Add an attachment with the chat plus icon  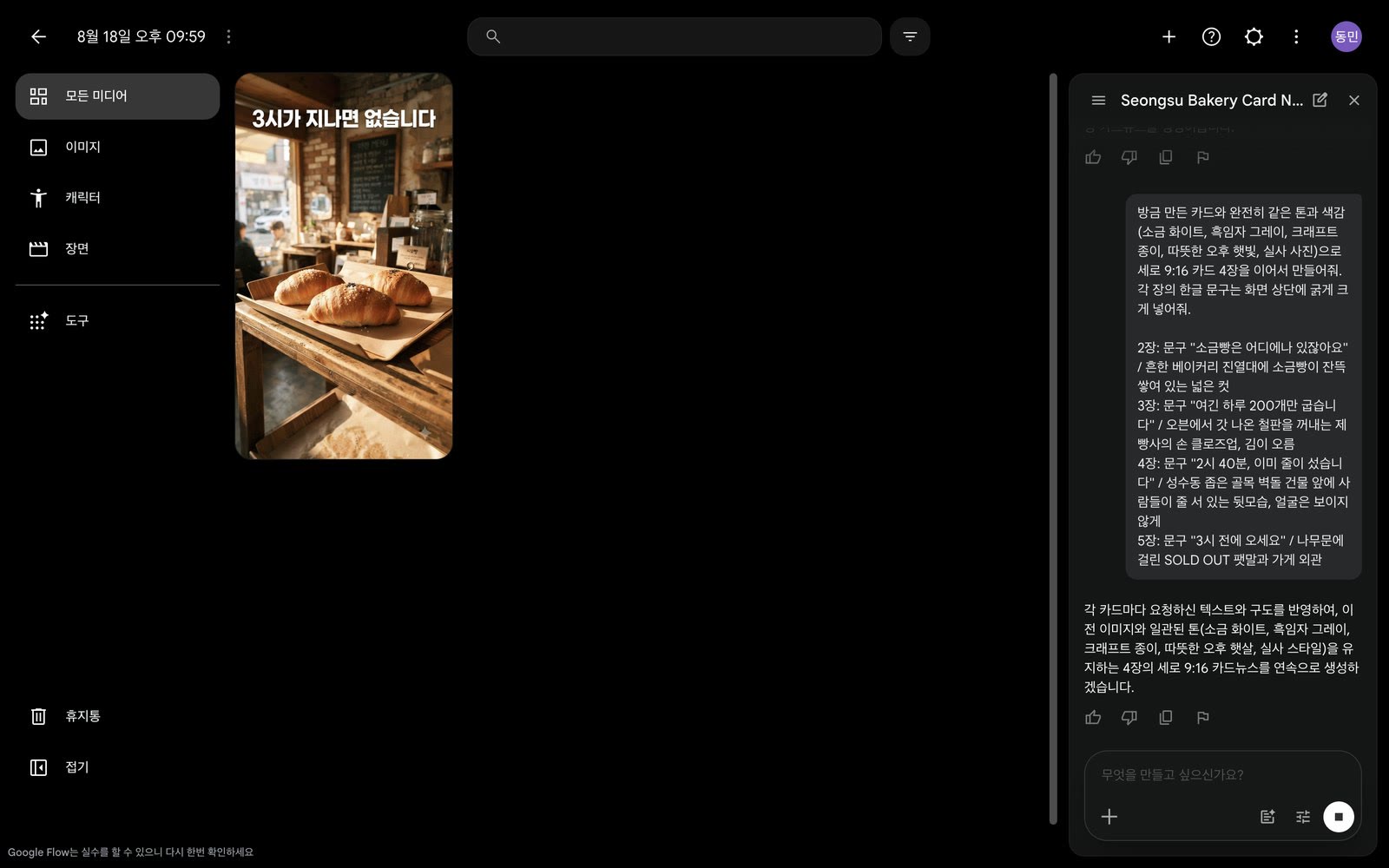coord(1109,817)
